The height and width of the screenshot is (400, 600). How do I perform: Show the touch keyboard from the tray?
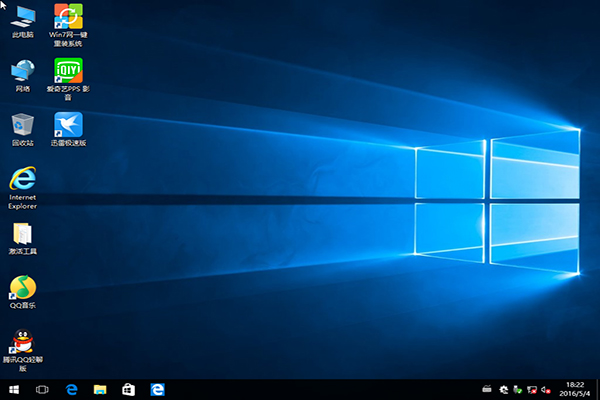(x=487, y=389)
